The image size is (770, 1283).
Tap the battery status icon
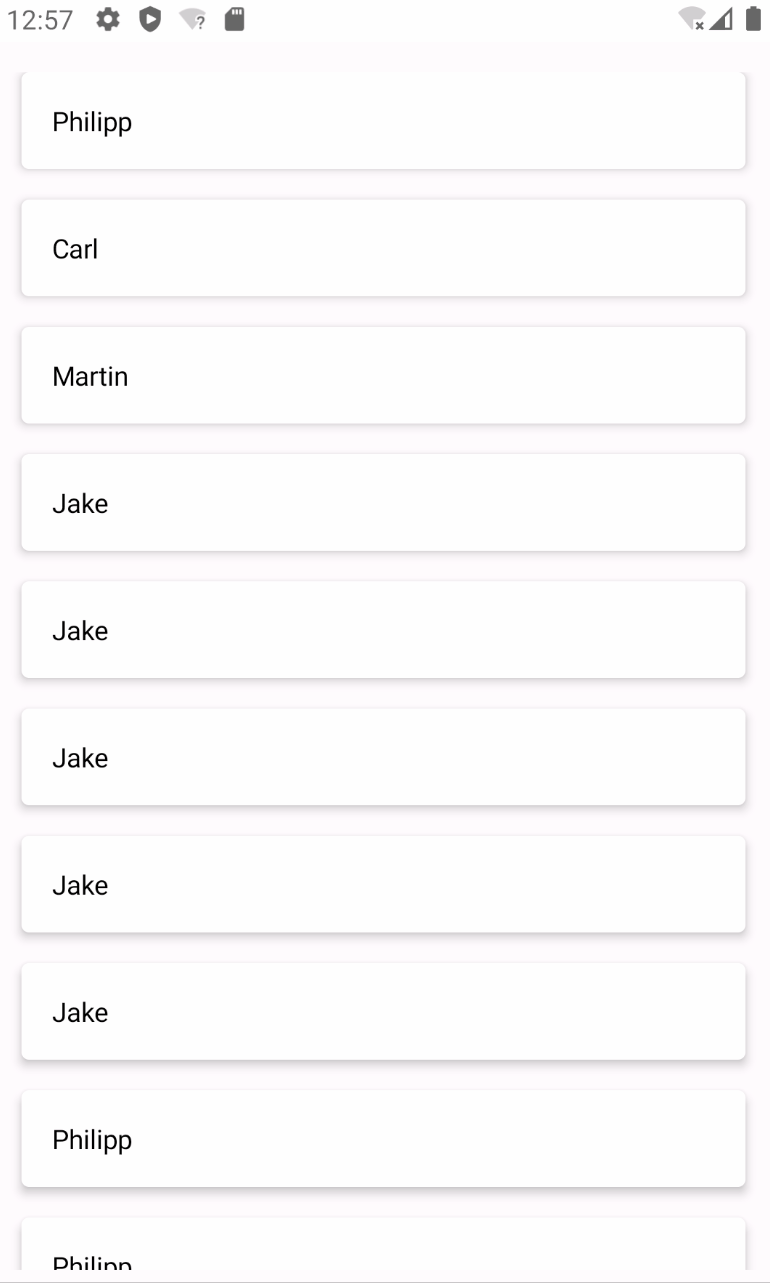click(x=753, y=19)
